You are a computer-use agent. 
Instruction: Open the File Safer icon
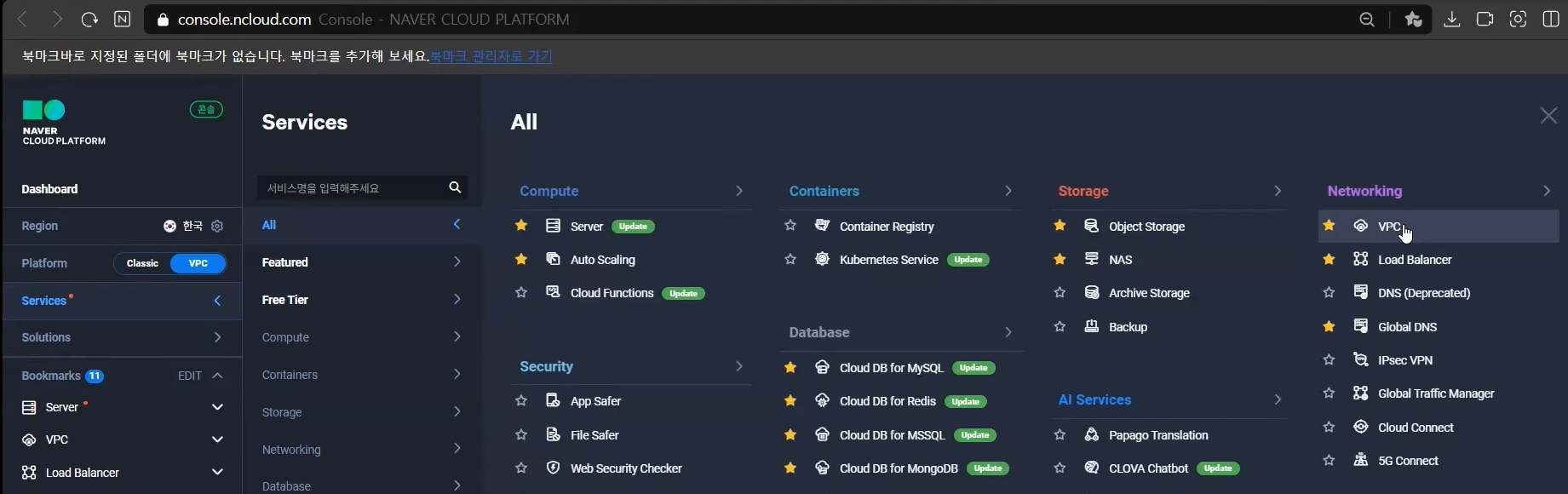tap(553, 434)
